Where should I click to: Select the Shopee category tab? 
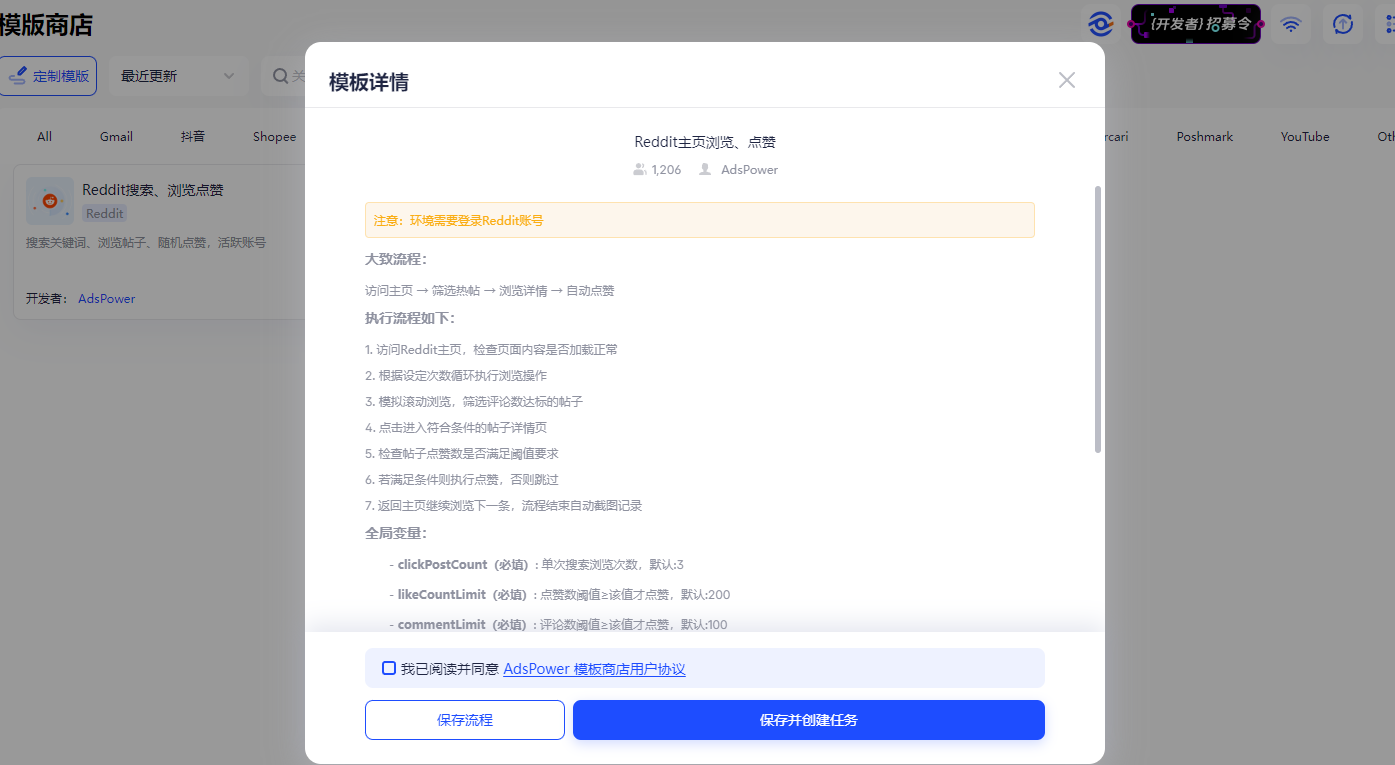point(274,136)
